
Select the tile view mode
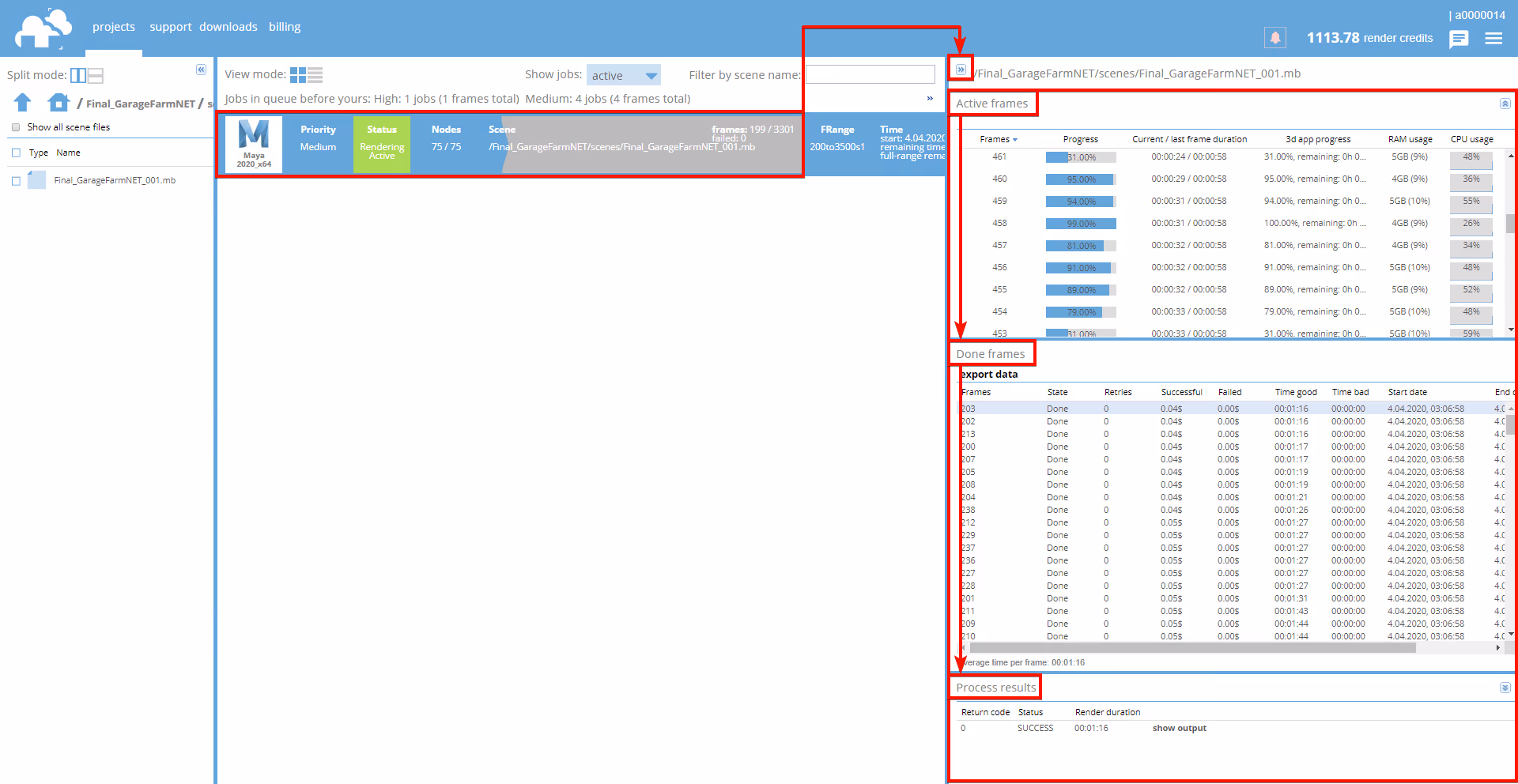pyautogui.click(x=298, y=75)
